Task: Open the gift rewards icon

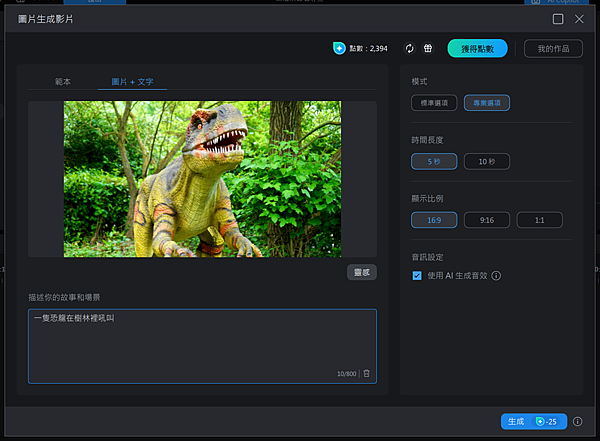Action: pyautogui.click(x=428, y=48)
